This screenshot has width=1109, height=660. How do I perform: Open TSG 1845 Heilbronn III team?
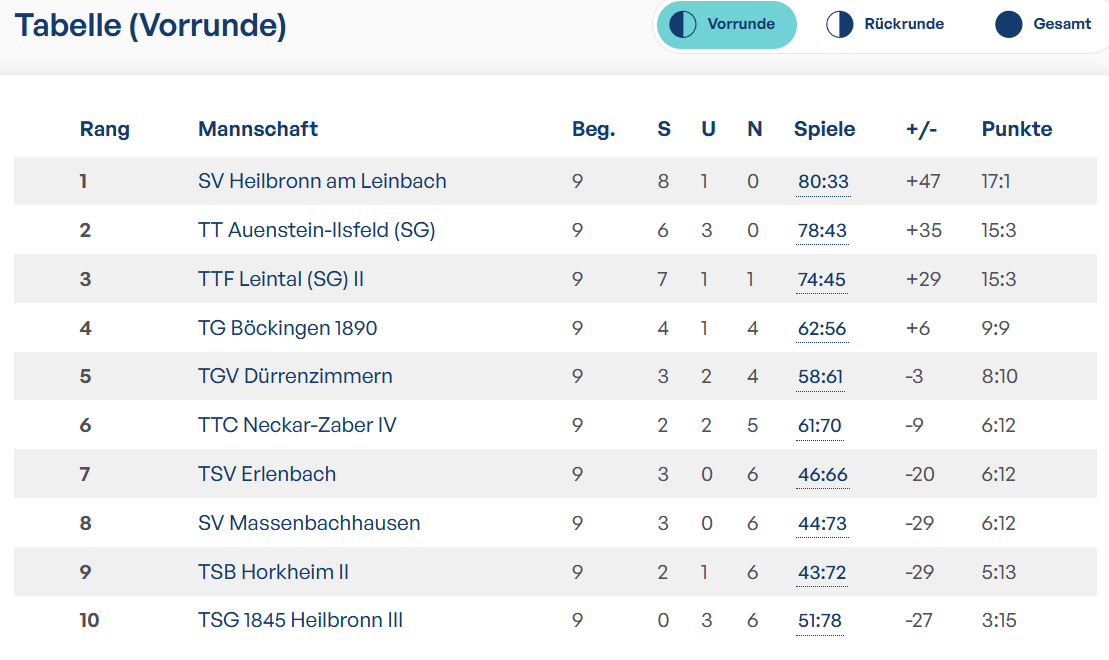tap(300, 620)
